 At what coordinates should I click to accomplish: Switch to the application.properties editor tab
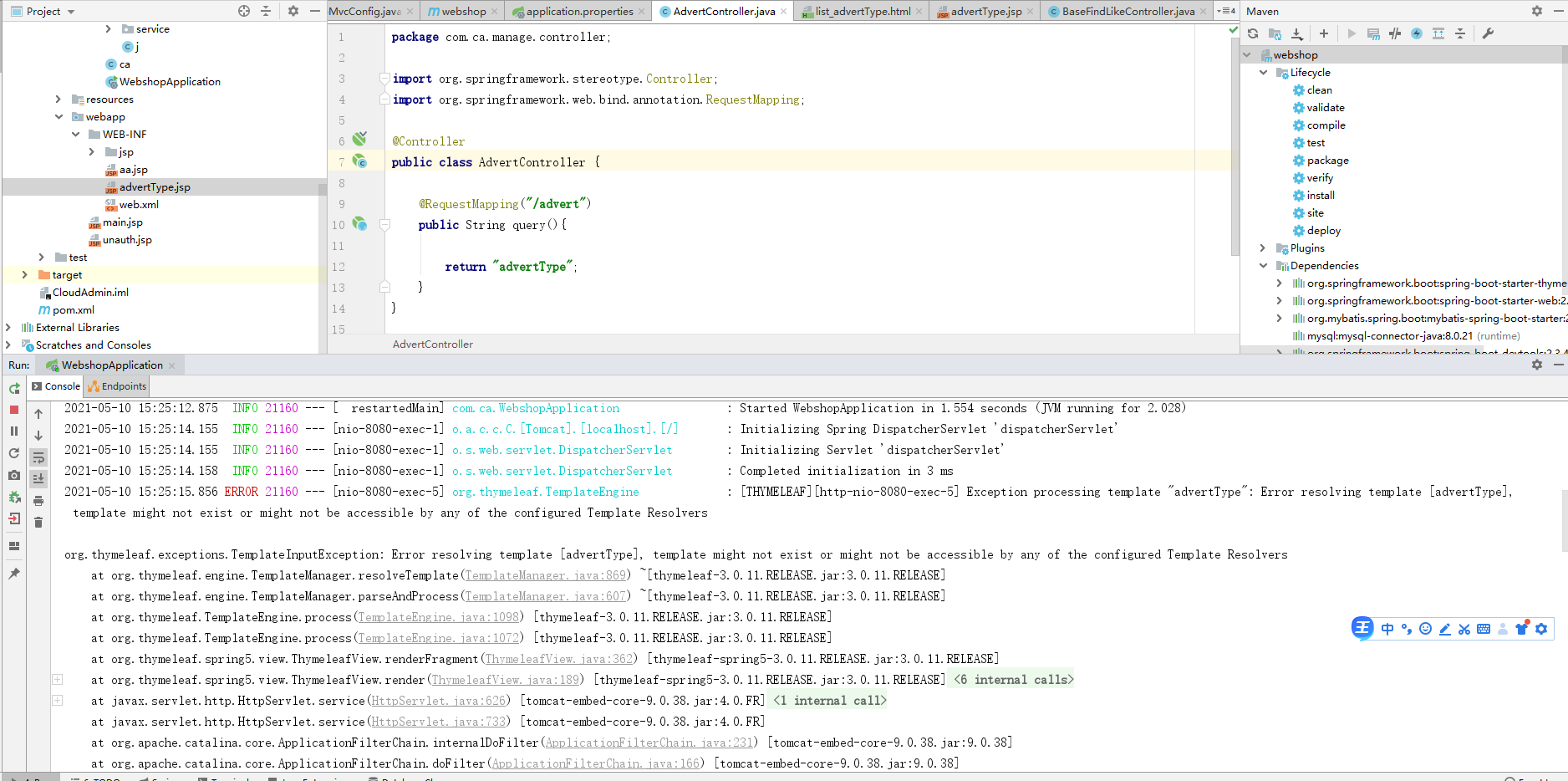tap(578, 12)
